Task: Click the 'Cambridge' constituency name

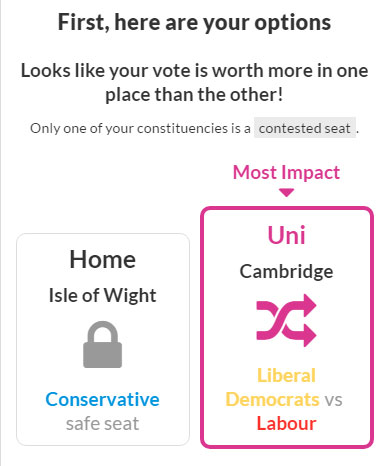Action: 286,272
